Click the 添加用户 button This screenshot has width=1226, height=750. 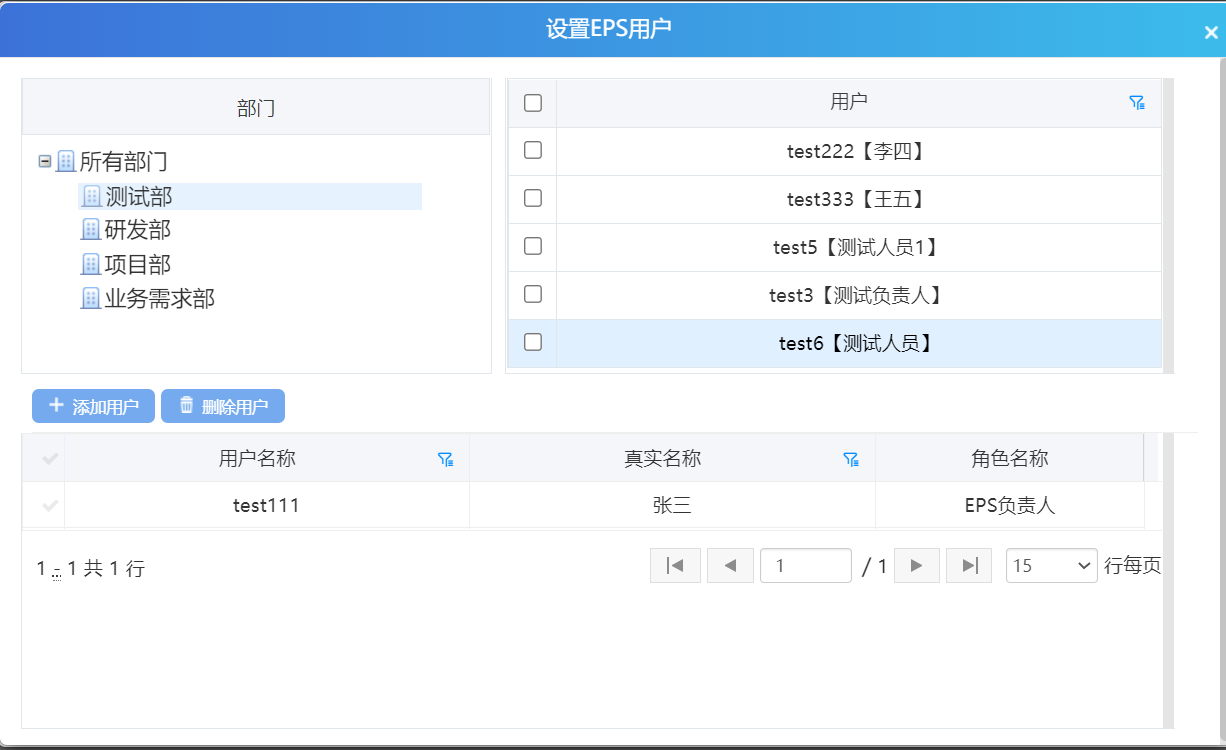pyautogui.click(x=93, y=406)
